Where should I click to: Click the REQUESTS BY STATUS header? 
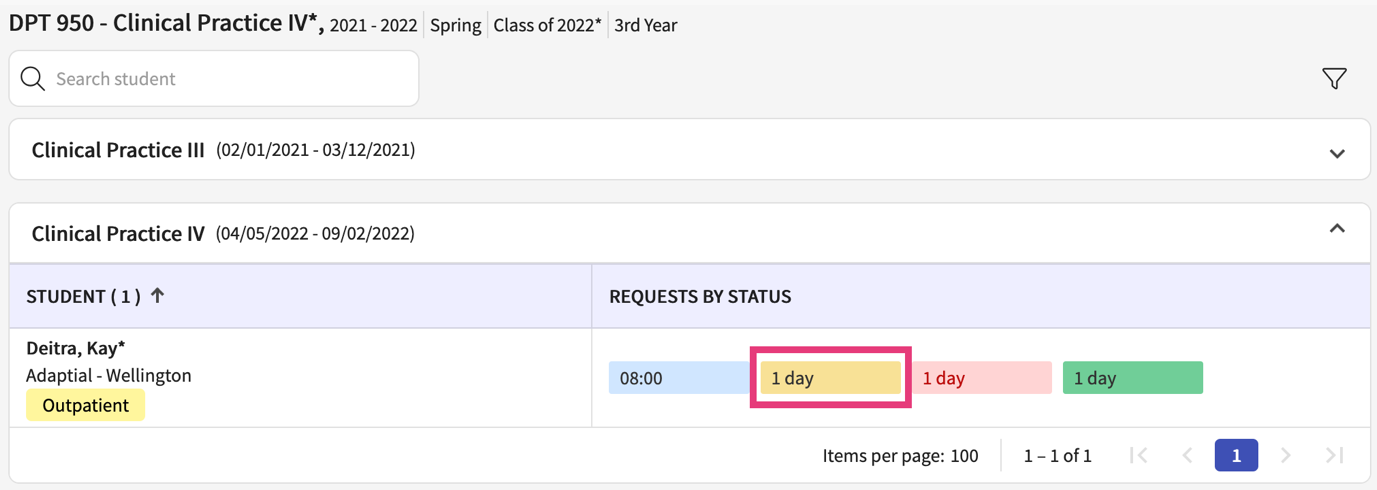click(700, 296)
